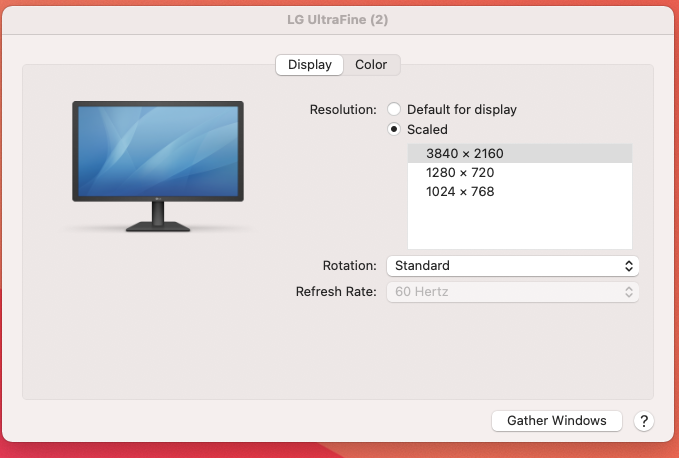This screenshot has height=458, width=679.
Task: Open the Refresh Rate 60 Hertz dropdown
Action: pyautogui.click(x=512, y=291)
